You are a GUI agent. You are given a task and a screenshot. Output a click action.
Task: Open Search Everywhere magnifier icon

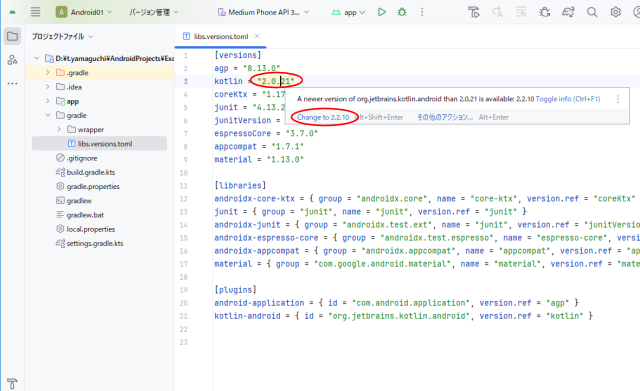point(592,12)
